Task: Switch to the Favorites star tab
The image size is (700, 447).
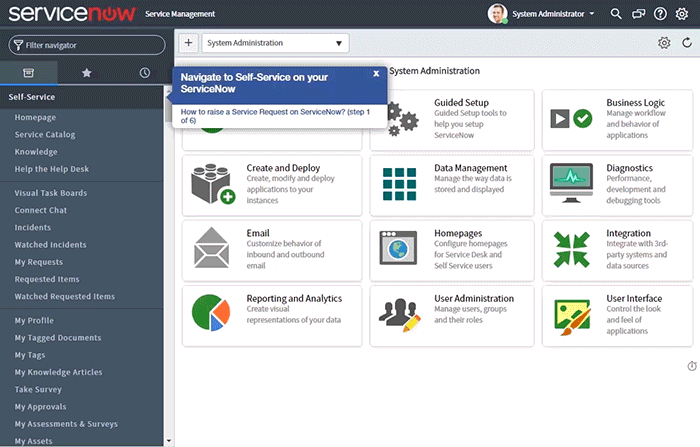Action: [x=87, y=73]
